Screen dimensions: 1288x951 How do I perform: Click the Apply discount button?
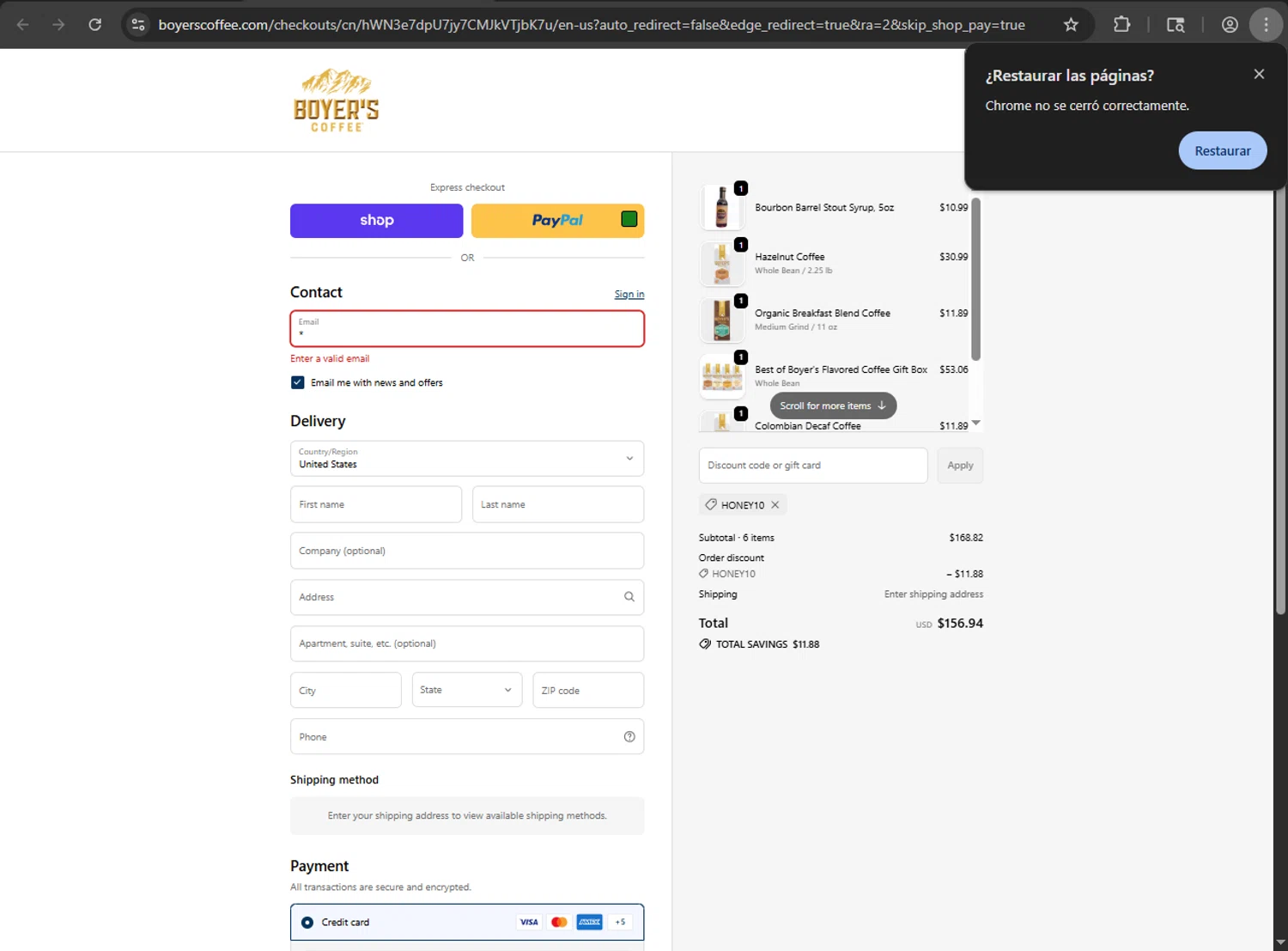[x=960, y=466]
